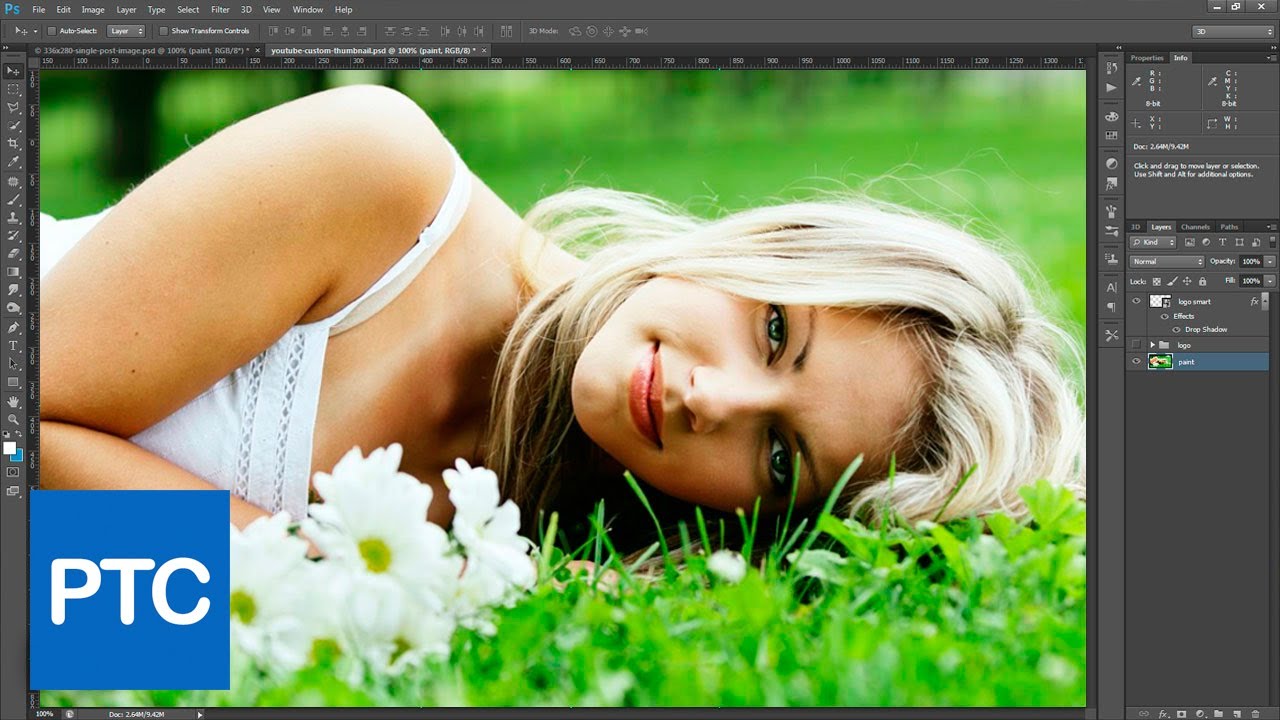
Task: Select the Zoom tool
Action: (x=13, y=420)
